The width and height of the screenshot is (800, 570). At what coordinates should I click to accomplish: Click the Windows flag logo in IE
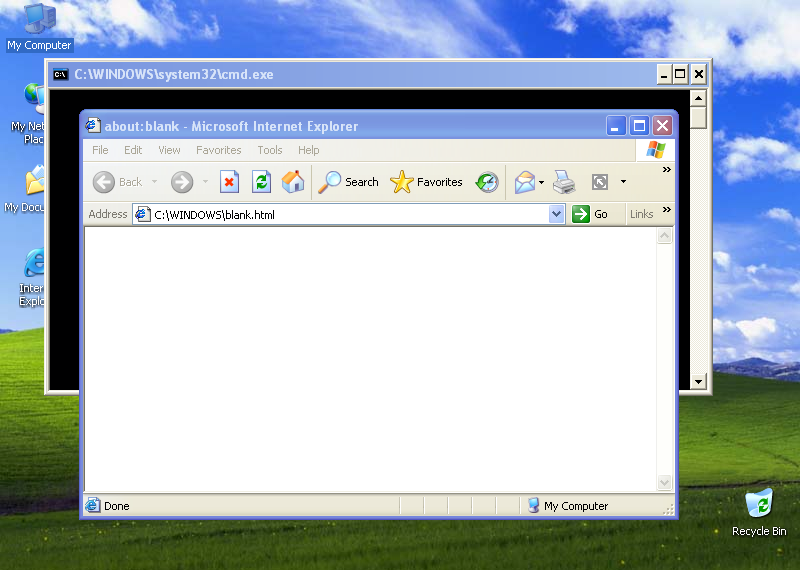click(x=656, y=150)
